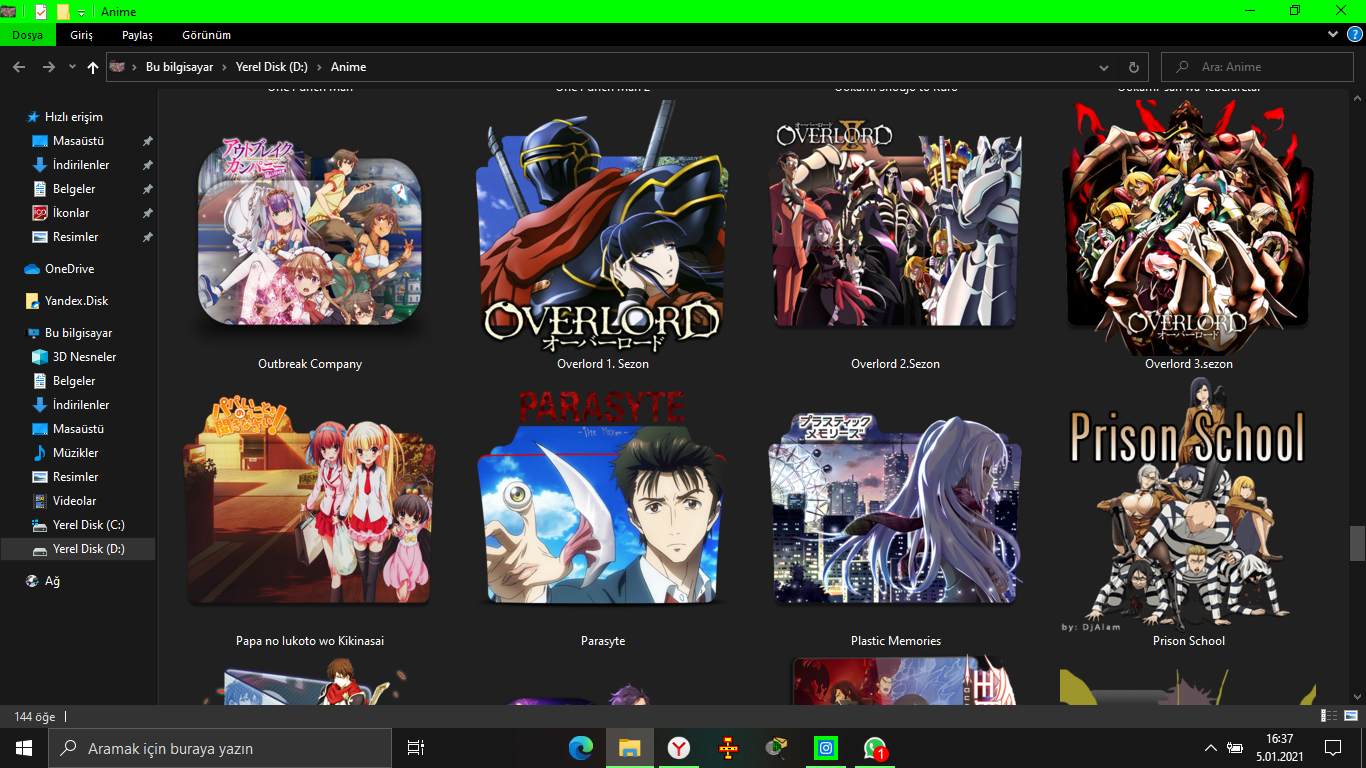Screen dimensions: 1366x768
Task: Open Masaüstü under Hızlı erişim
Action: tap(78, 141)
